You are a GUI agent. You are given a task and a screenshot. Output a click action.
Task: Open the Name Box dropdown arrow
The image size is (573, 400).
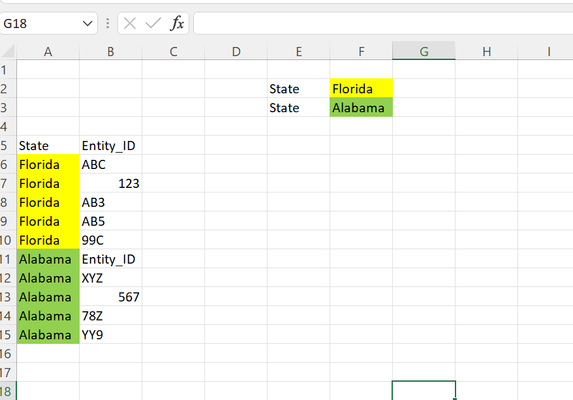pyautogui.click(x=87, y=24)
